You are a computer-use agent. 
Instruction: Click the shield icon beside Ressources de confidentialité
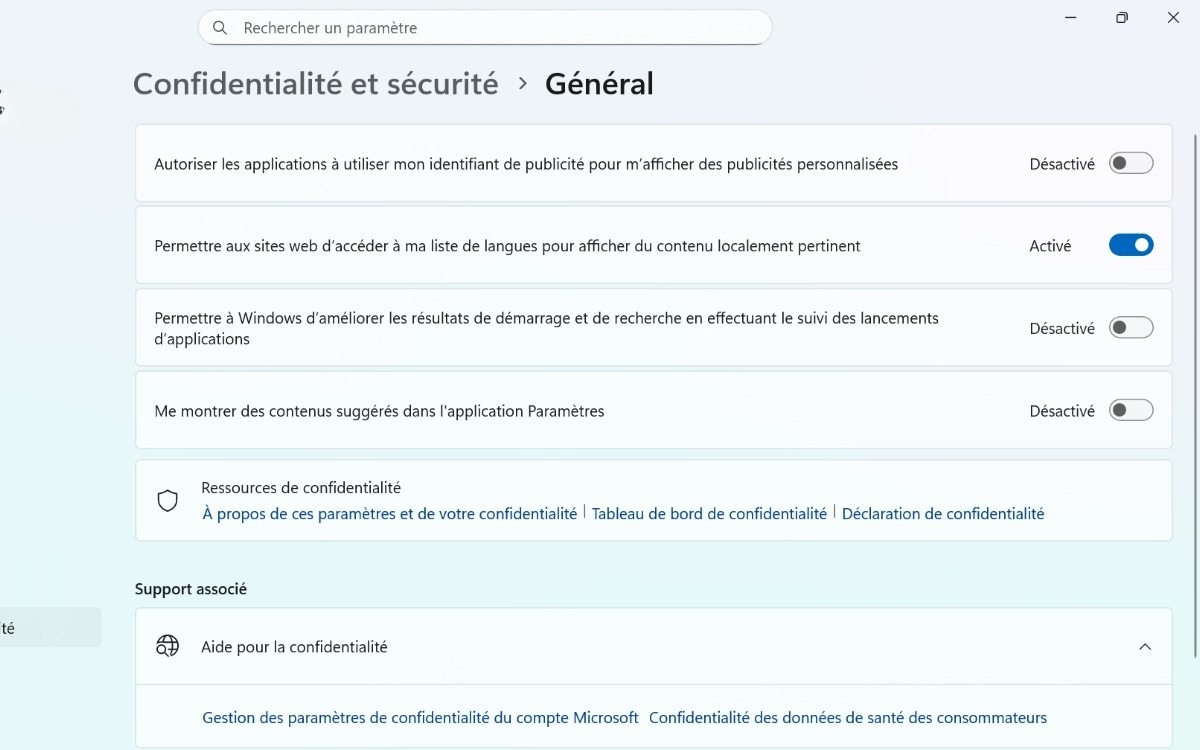tap(167, 500)
